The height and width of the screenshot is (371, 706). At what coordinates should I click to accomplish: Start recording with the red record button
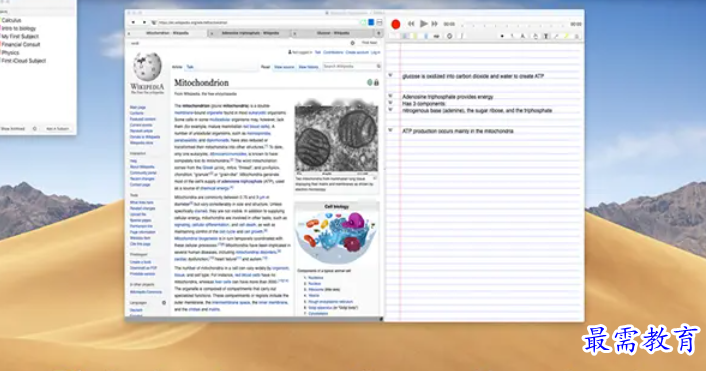[x=396, y=24]
